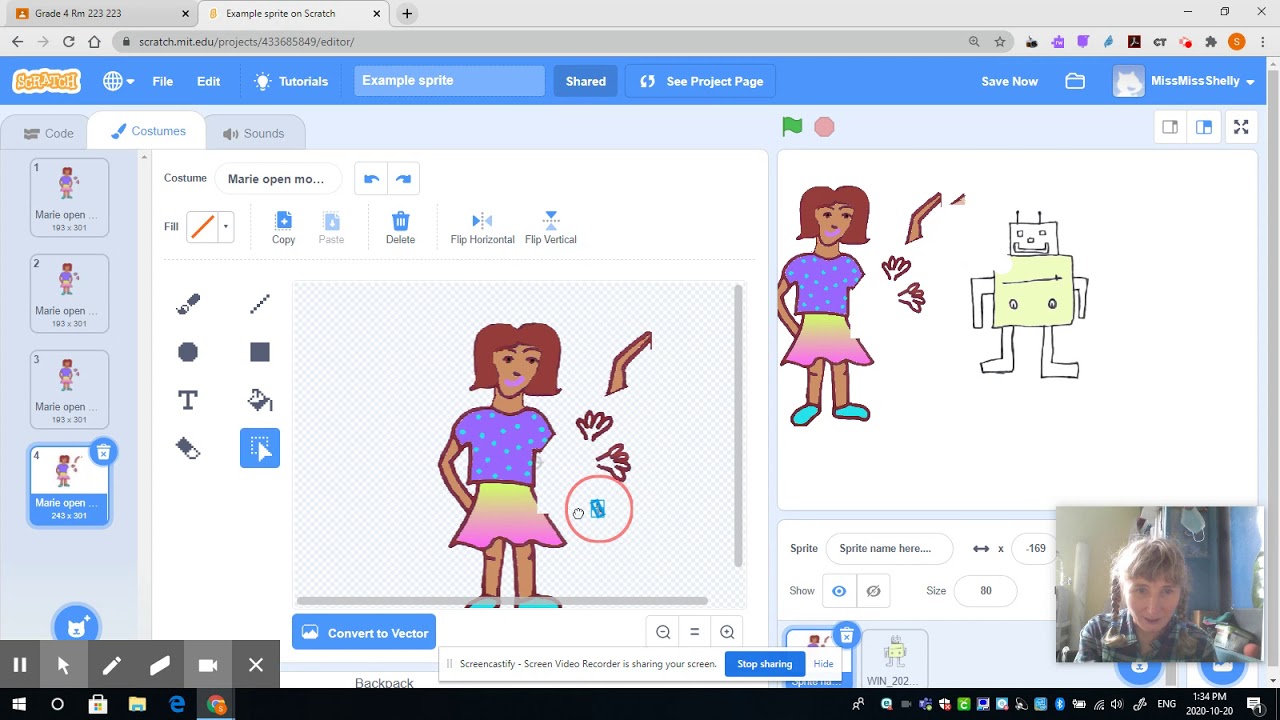Stop project with red stop sign
The width and height of the screenshot is (1280, 720).
[x=824, y=127]
